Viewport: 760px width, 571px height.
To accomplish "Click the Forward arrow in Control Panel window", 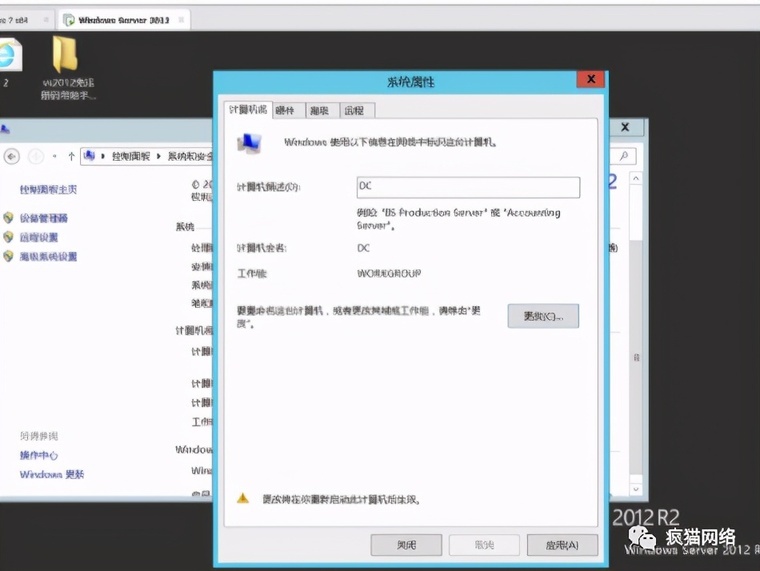I will pos(35,157).
